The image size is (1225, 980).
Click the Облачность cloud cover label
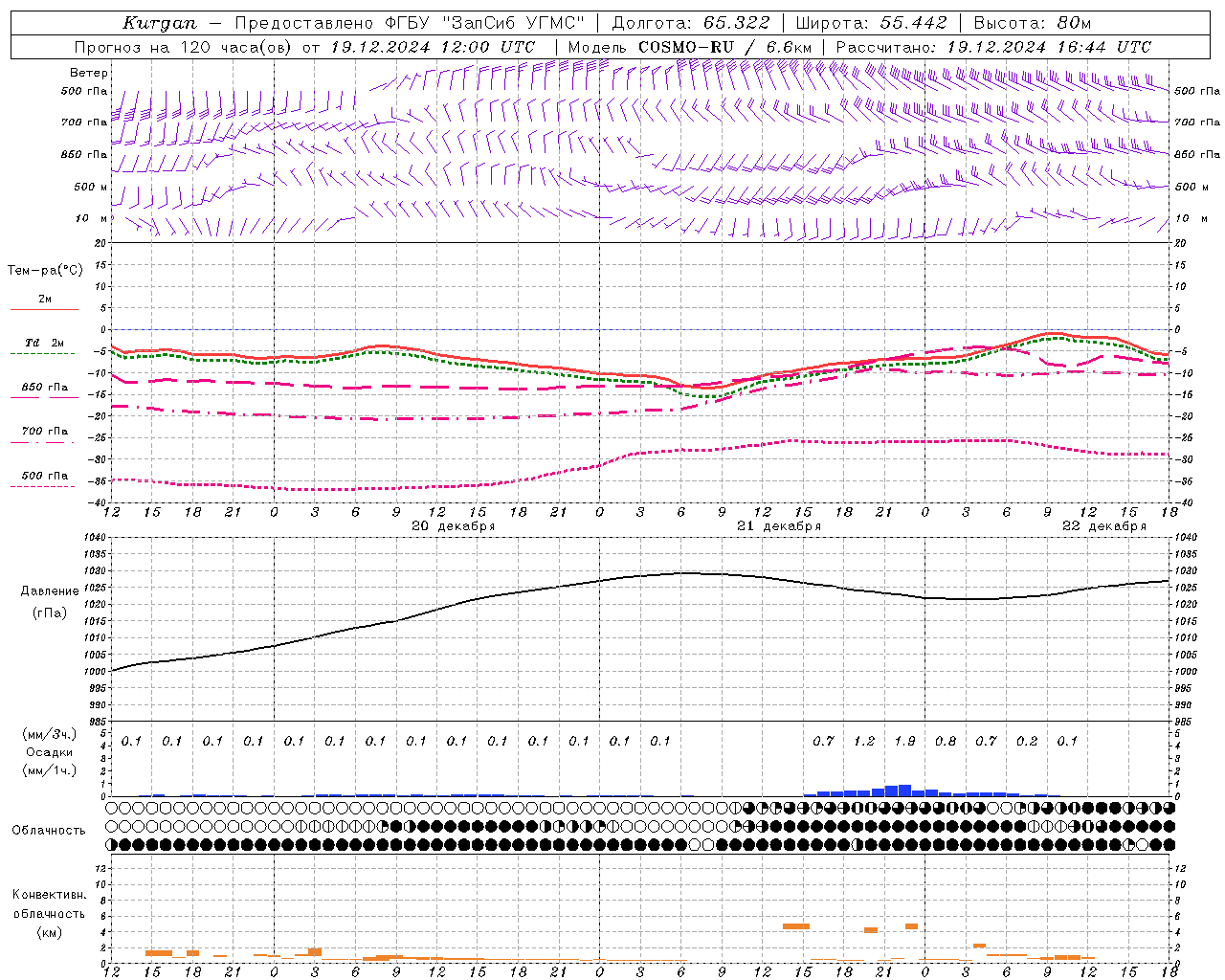coord(49,830)
